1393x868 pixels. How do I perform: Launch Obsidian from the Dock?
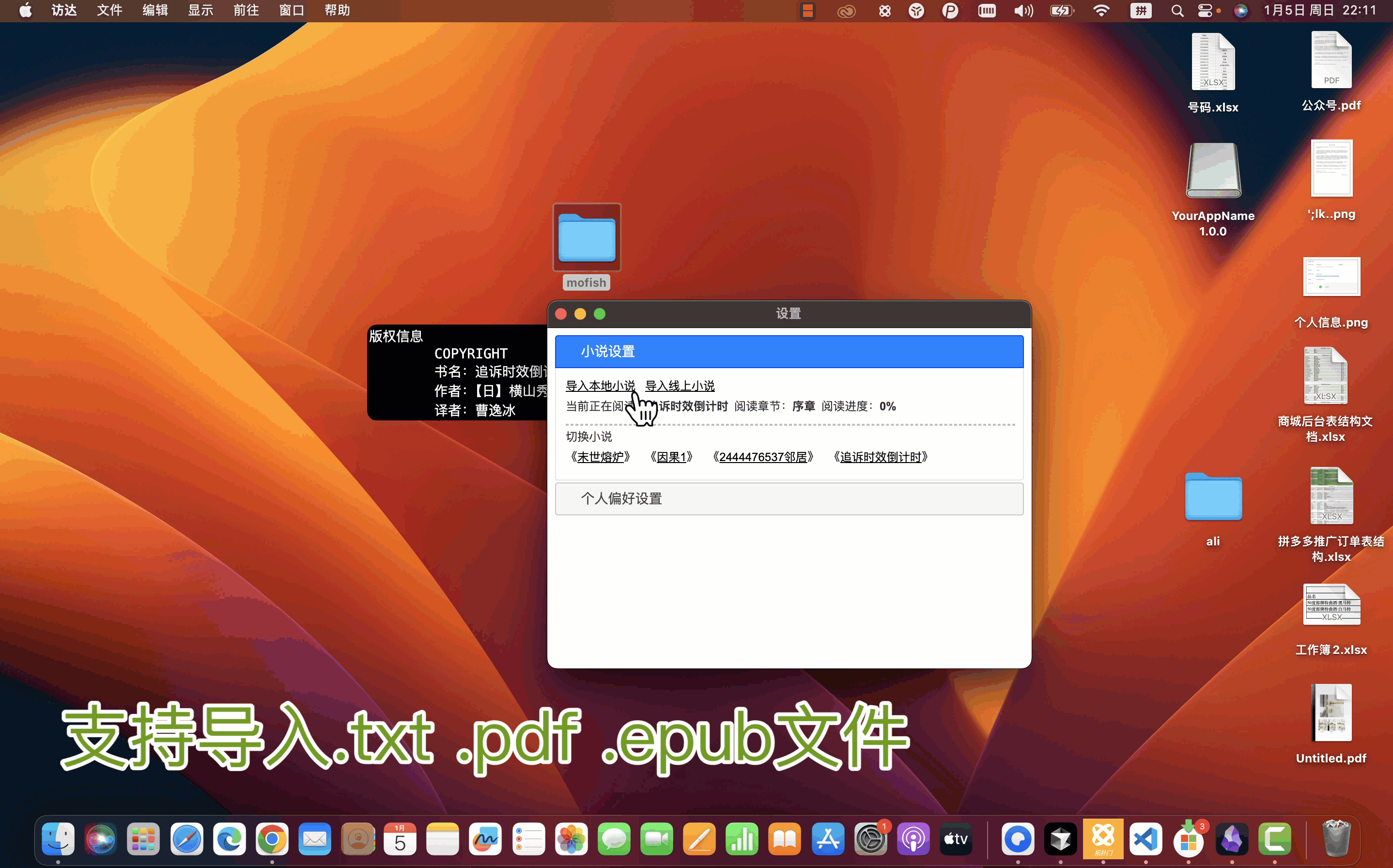coord(1232,839)
